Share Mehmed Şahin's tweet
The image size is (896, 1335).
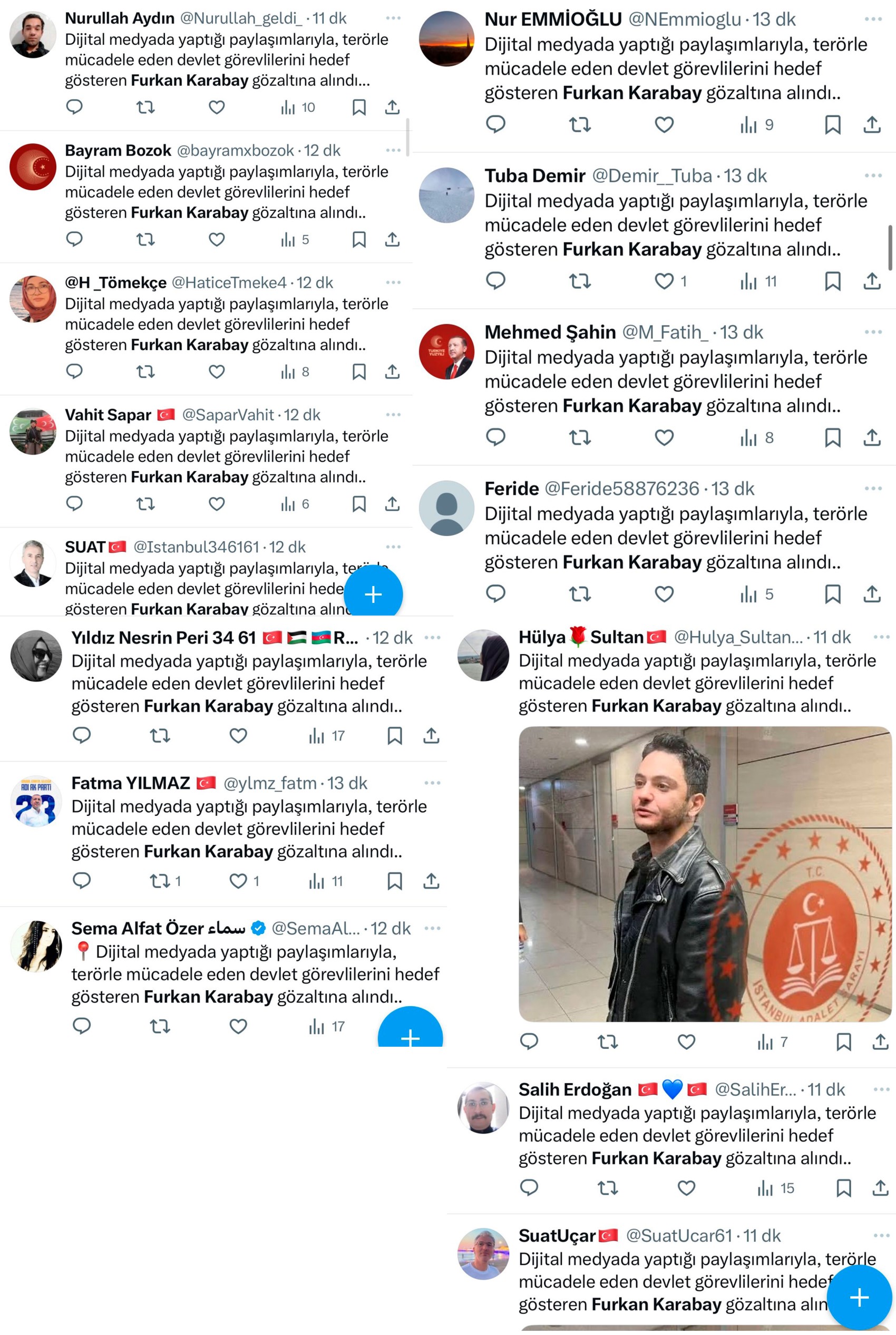(872, 437)
